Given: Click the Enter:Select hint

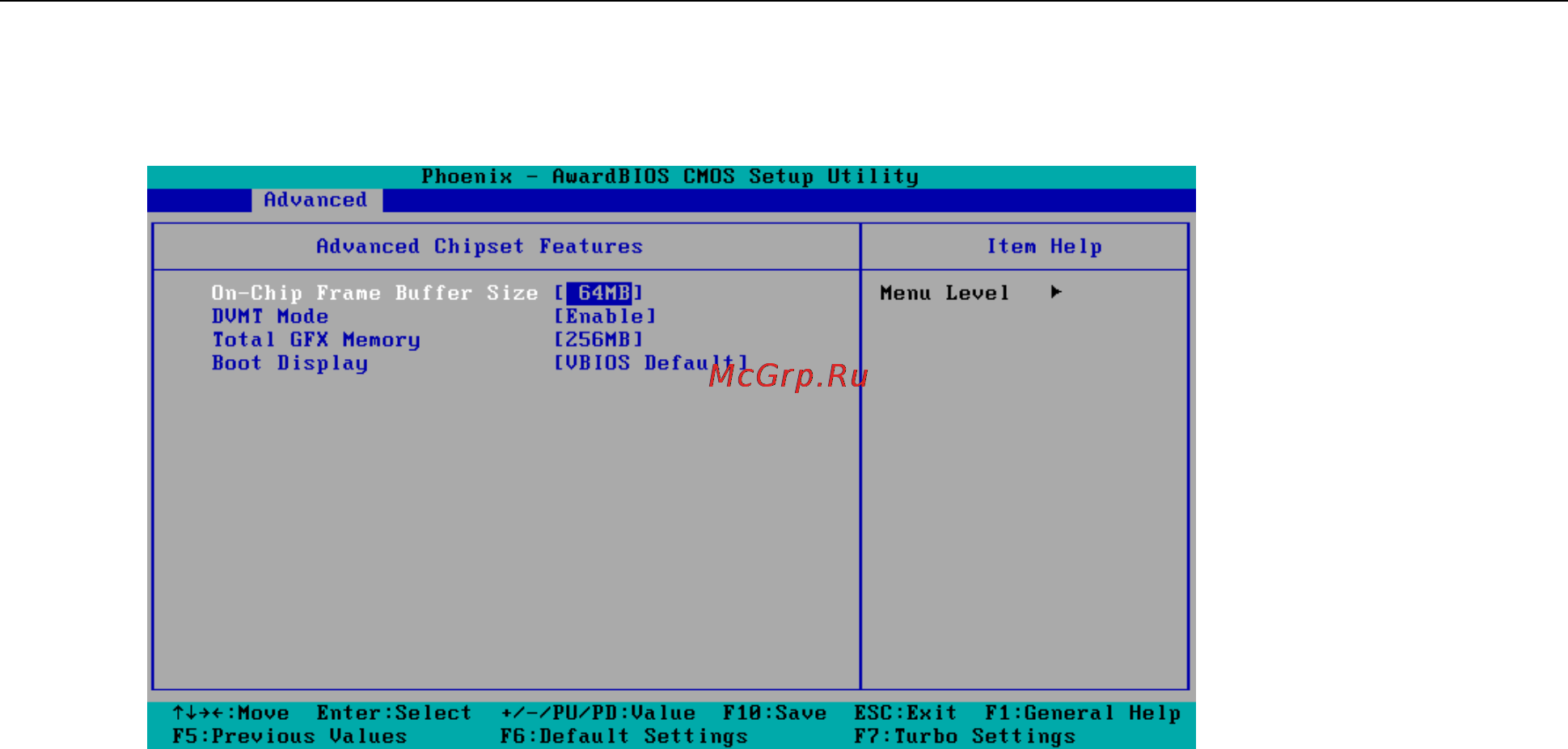Looking at the screenshot, I should coord(394,713).
